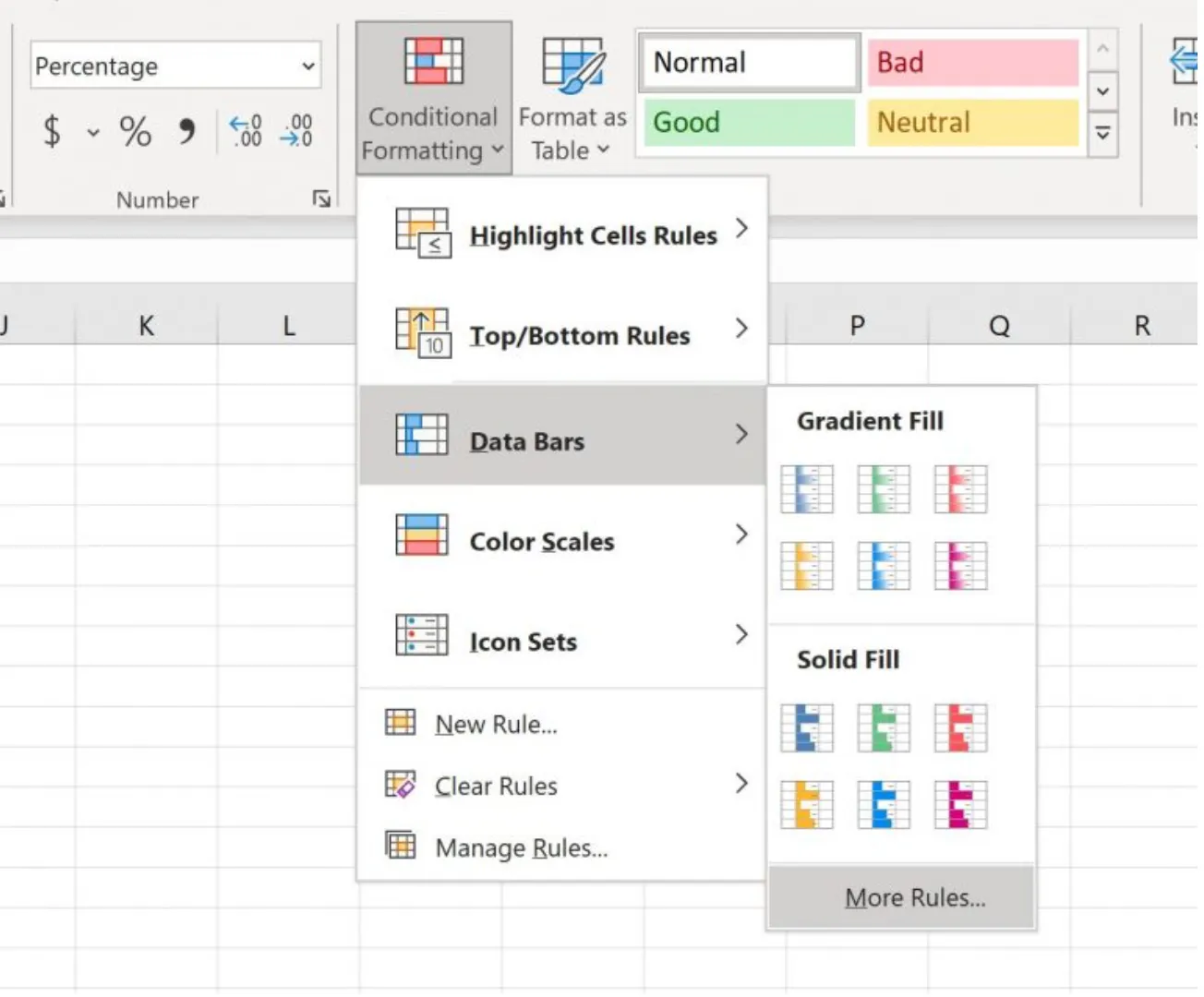Screen dimensions: 1204x997
Task: Select purple solid fill data bar
Action: point(960,804)
